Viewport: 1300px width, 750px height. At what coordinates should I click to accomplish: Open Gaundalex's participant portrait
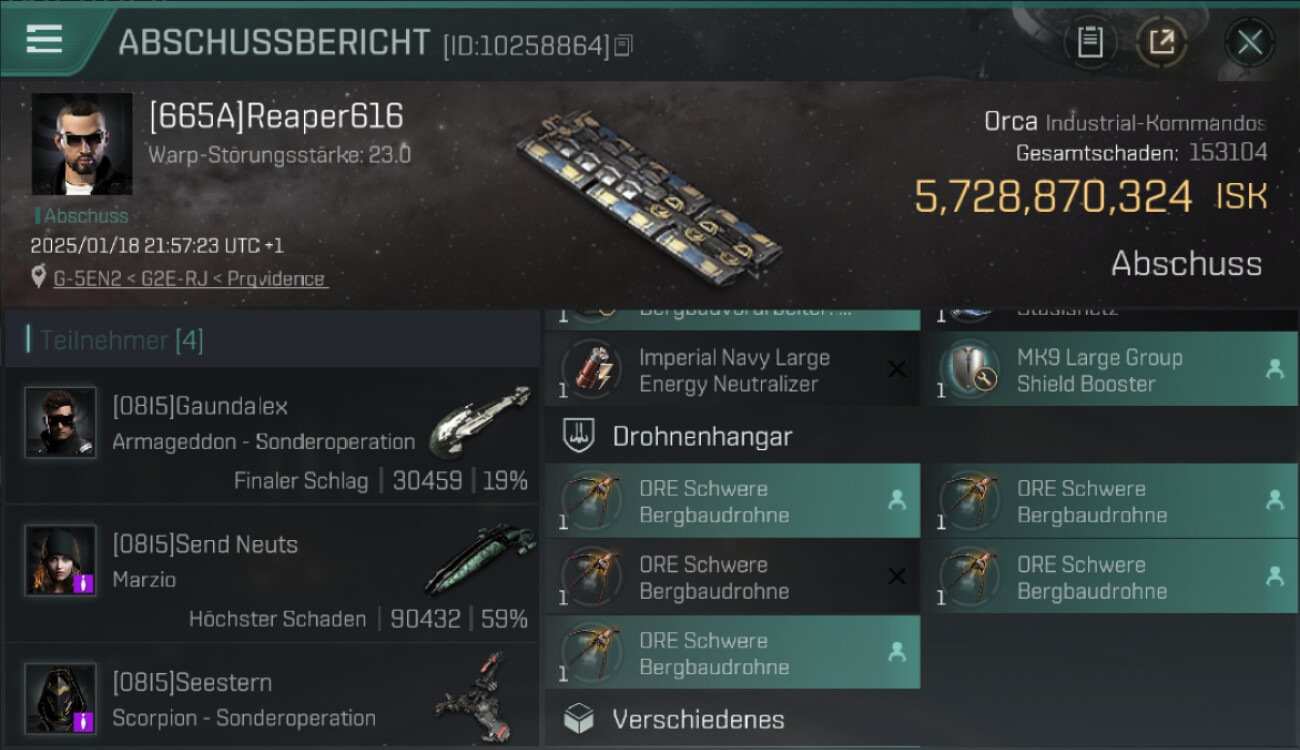tap(61, 423)
